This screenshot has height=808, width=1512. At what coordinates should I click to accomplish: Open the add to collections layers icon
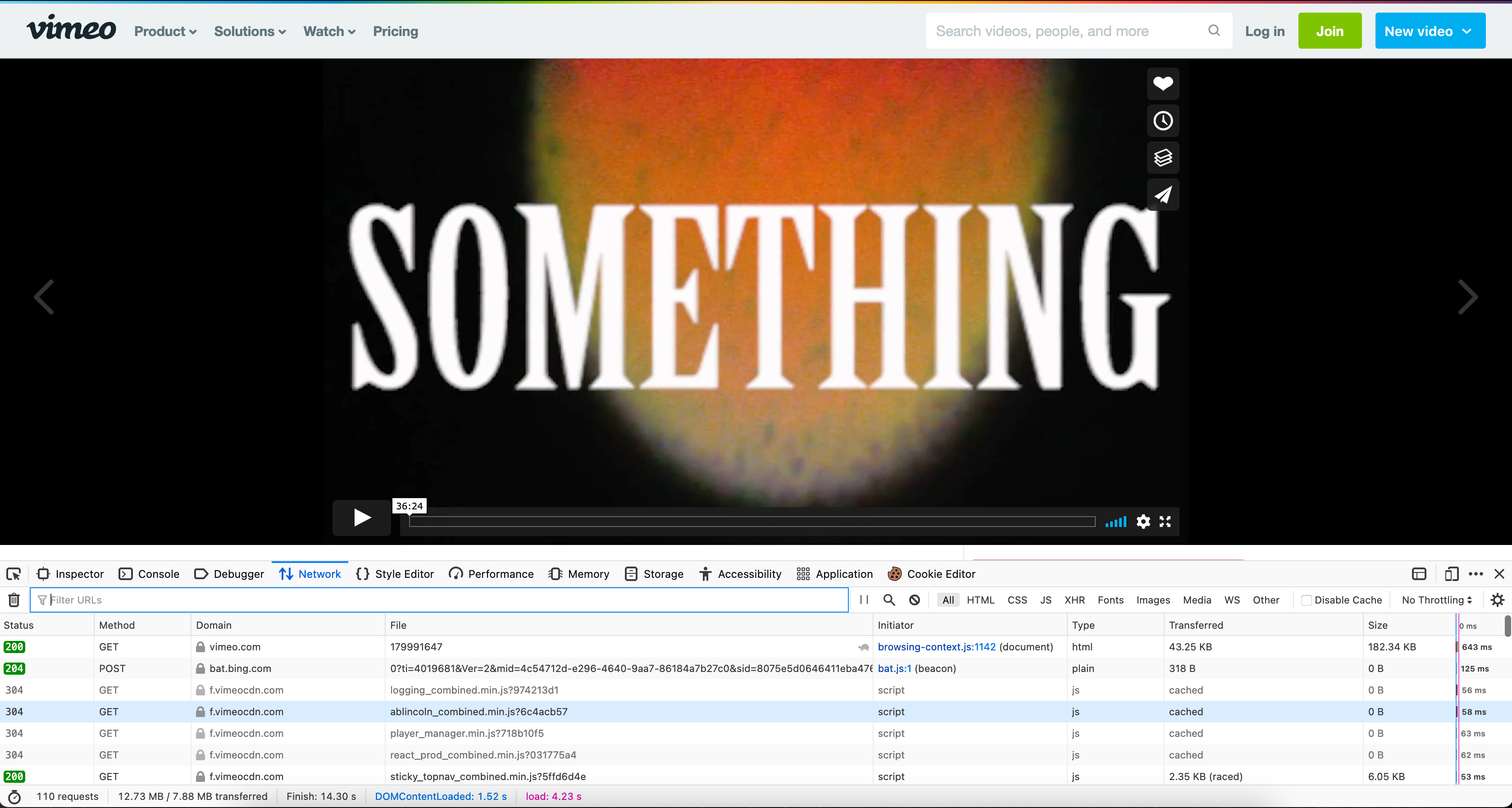(x=1163, y=157)
